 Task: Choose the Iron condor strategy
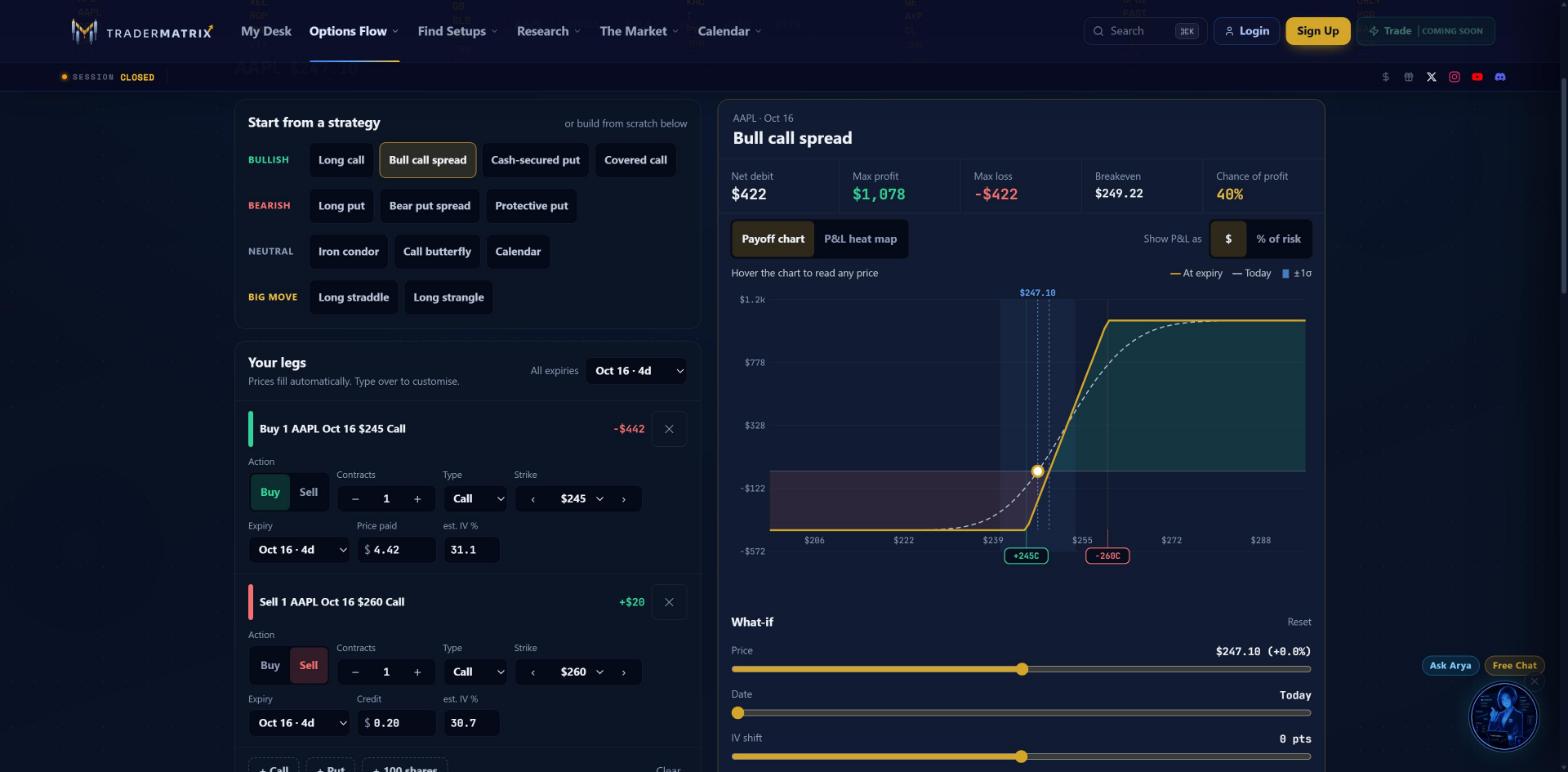348,252
